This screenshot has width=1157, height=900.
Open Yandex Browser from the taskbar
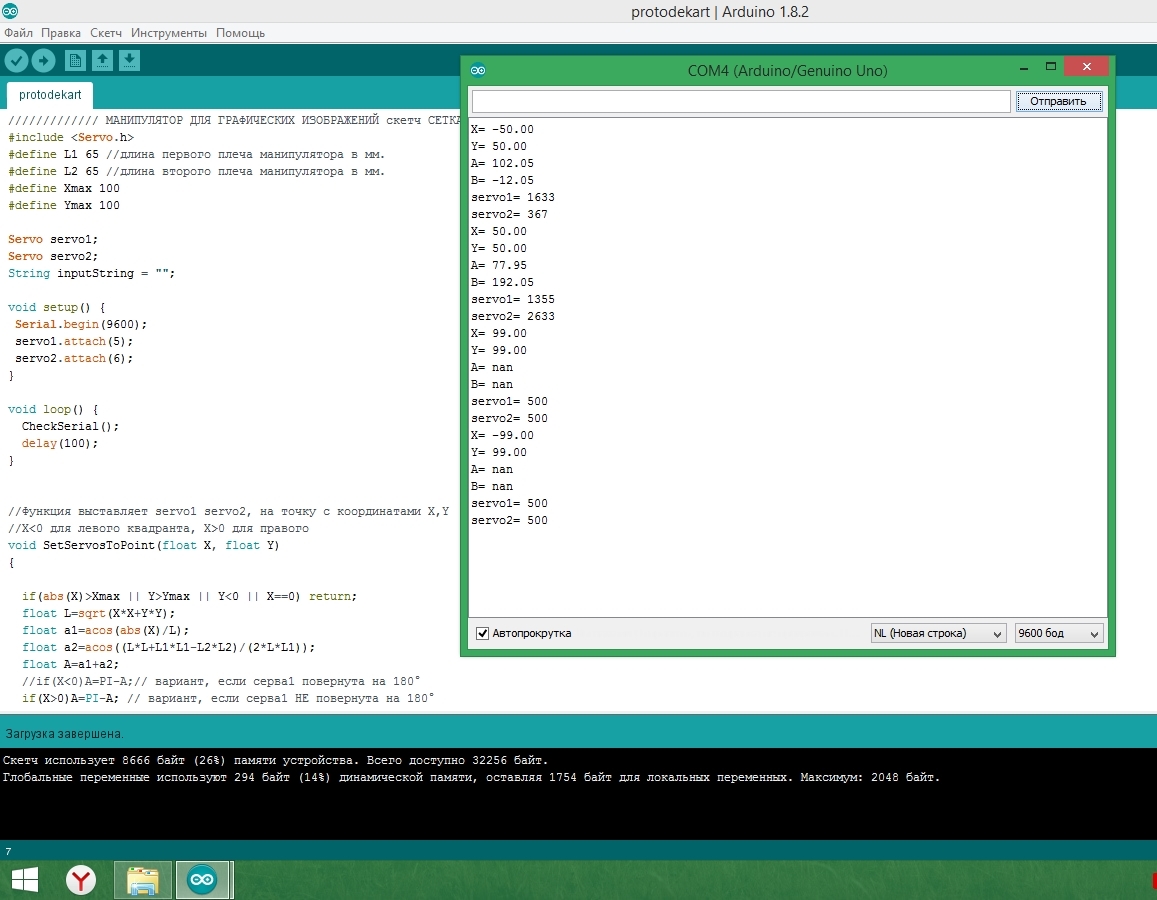(81, 880)
